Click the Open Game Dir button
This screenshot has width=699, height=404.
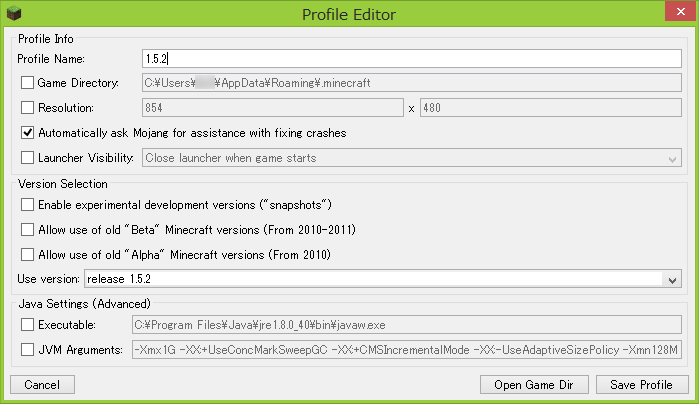tap(534, 385)
